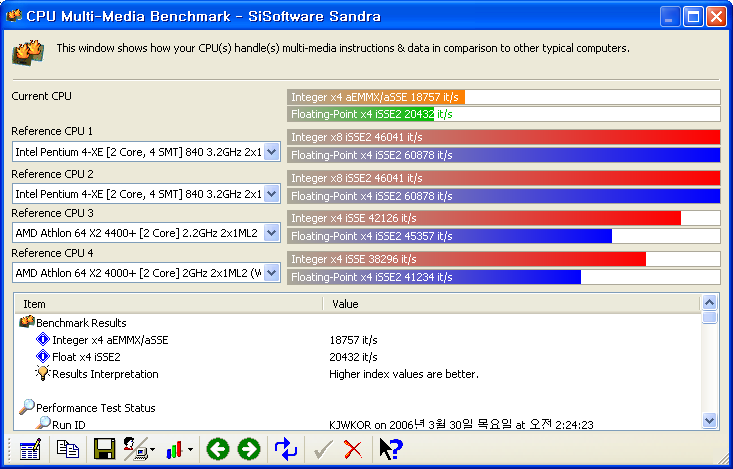
Task: Open context help with the pointer question icon
Action: click(390, 449)
